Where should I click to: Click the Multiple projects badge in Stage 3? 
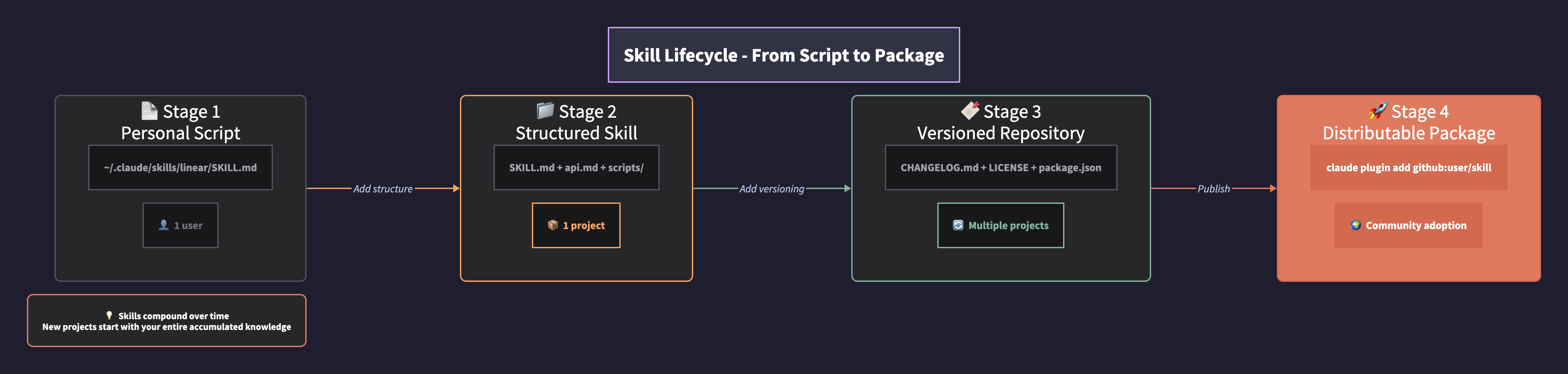pyautogui.click(x=1001, y=225)
